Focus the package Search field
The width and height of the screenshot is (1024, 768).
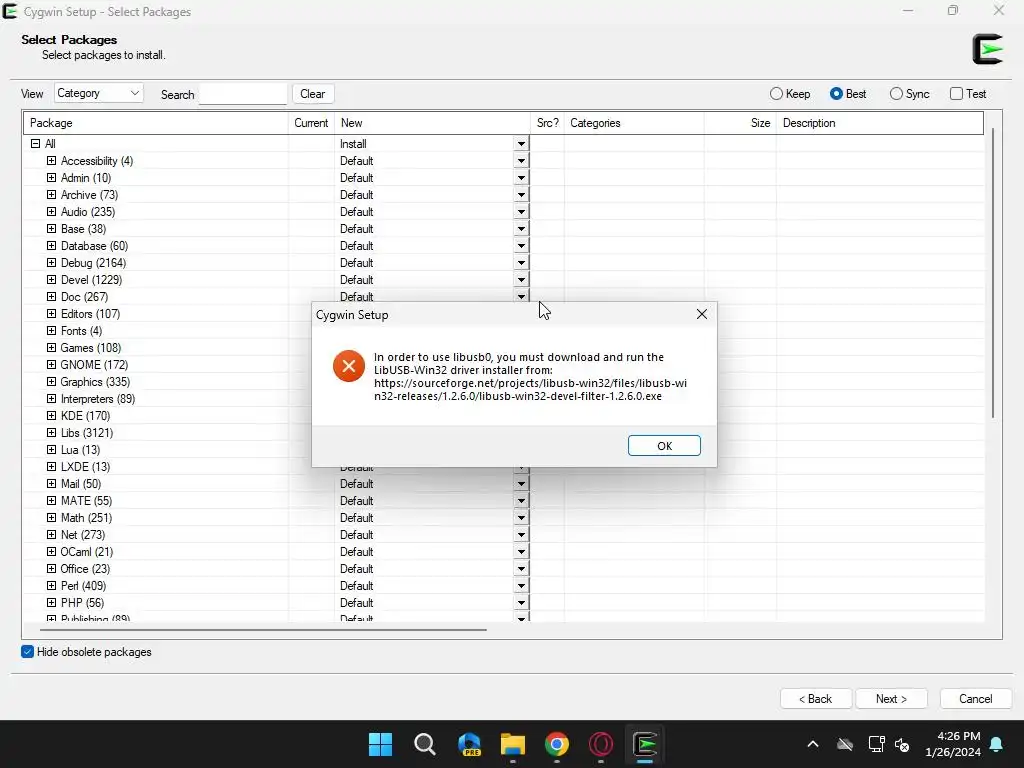point(243,94)
